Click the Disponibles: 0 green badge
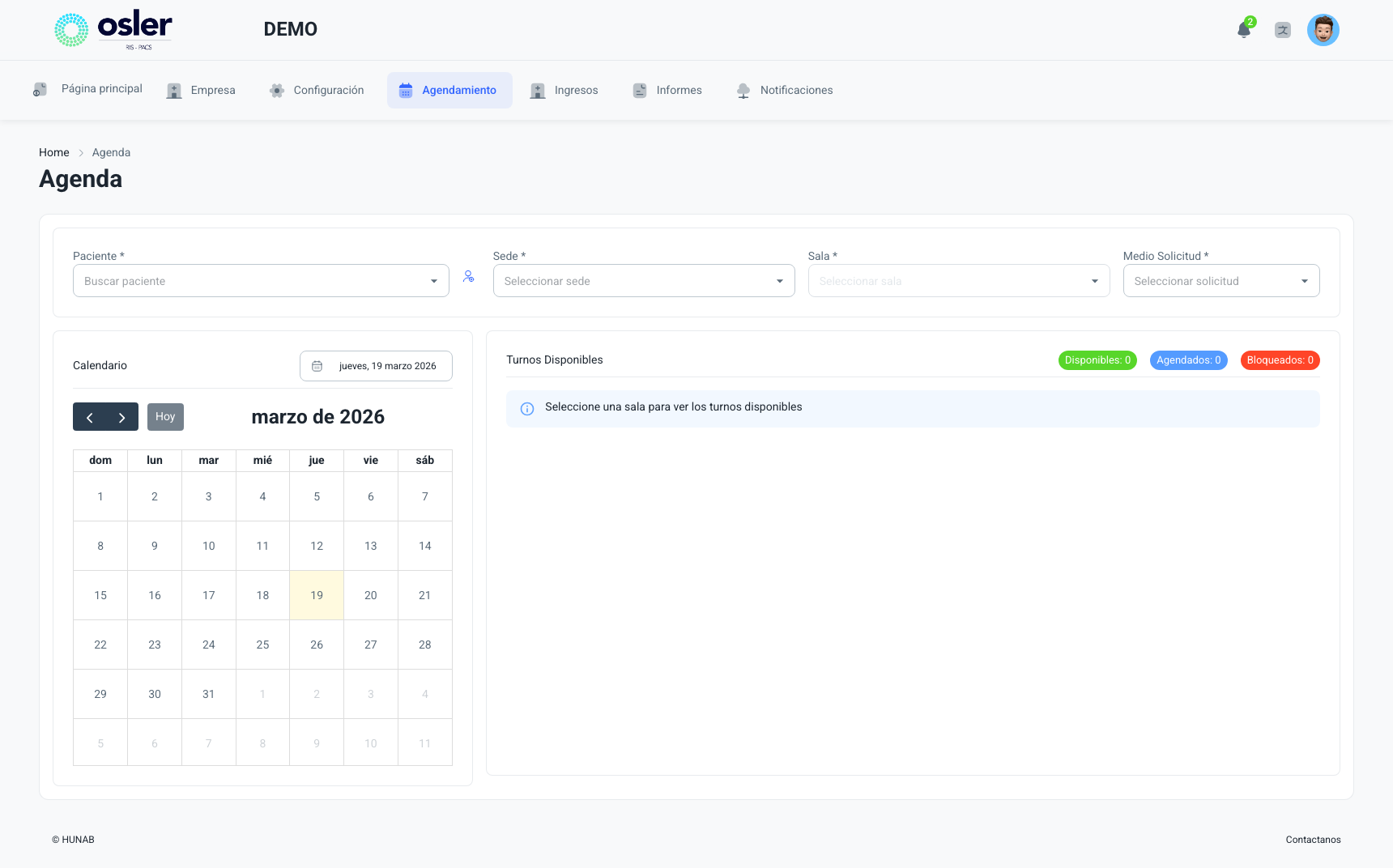This screenshot has width=1393, height=868. point(1097,360)
